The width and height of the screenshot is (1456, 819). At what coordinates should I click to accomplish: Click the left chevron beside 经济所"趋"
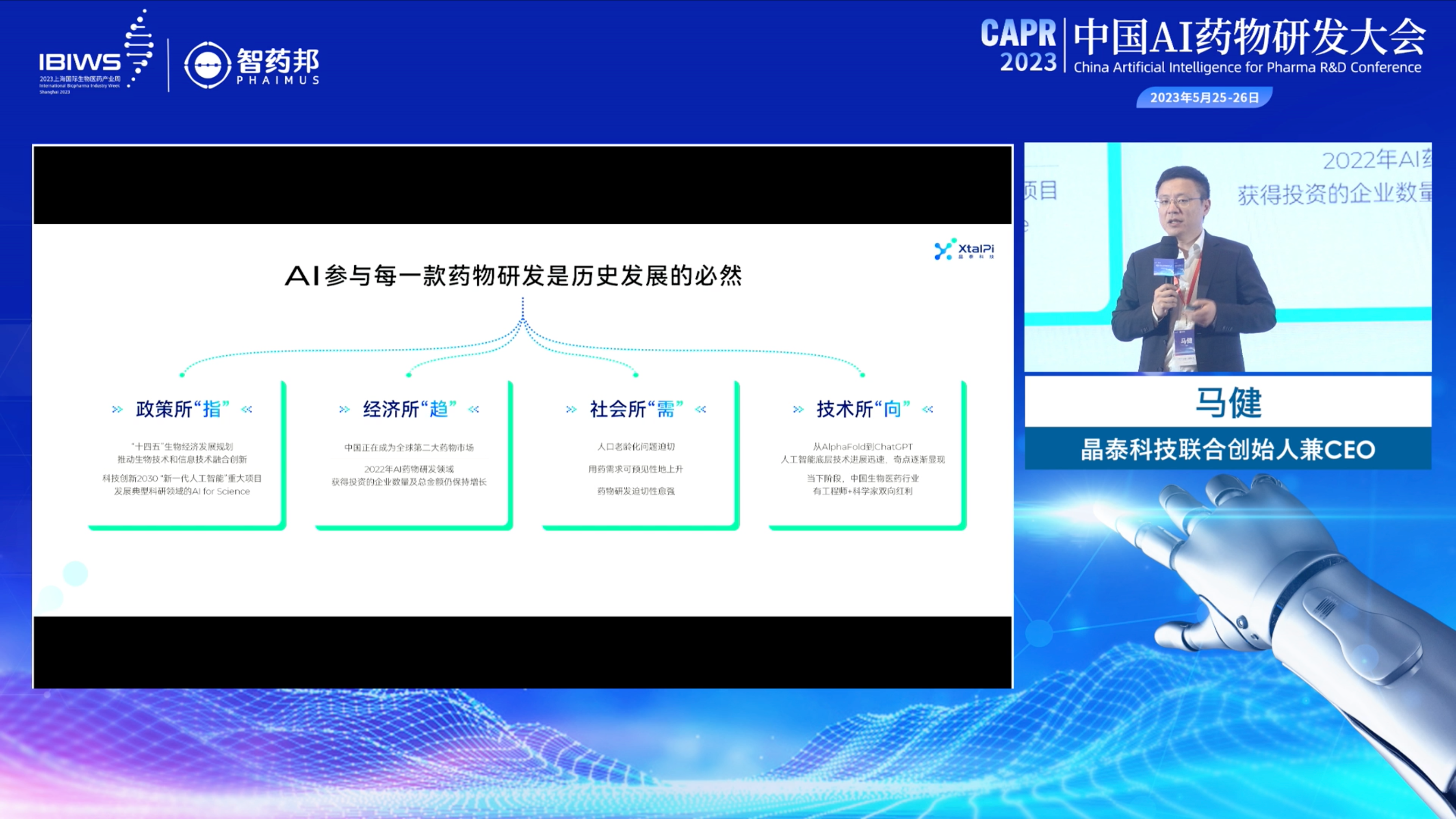click(x=344, y=409)
